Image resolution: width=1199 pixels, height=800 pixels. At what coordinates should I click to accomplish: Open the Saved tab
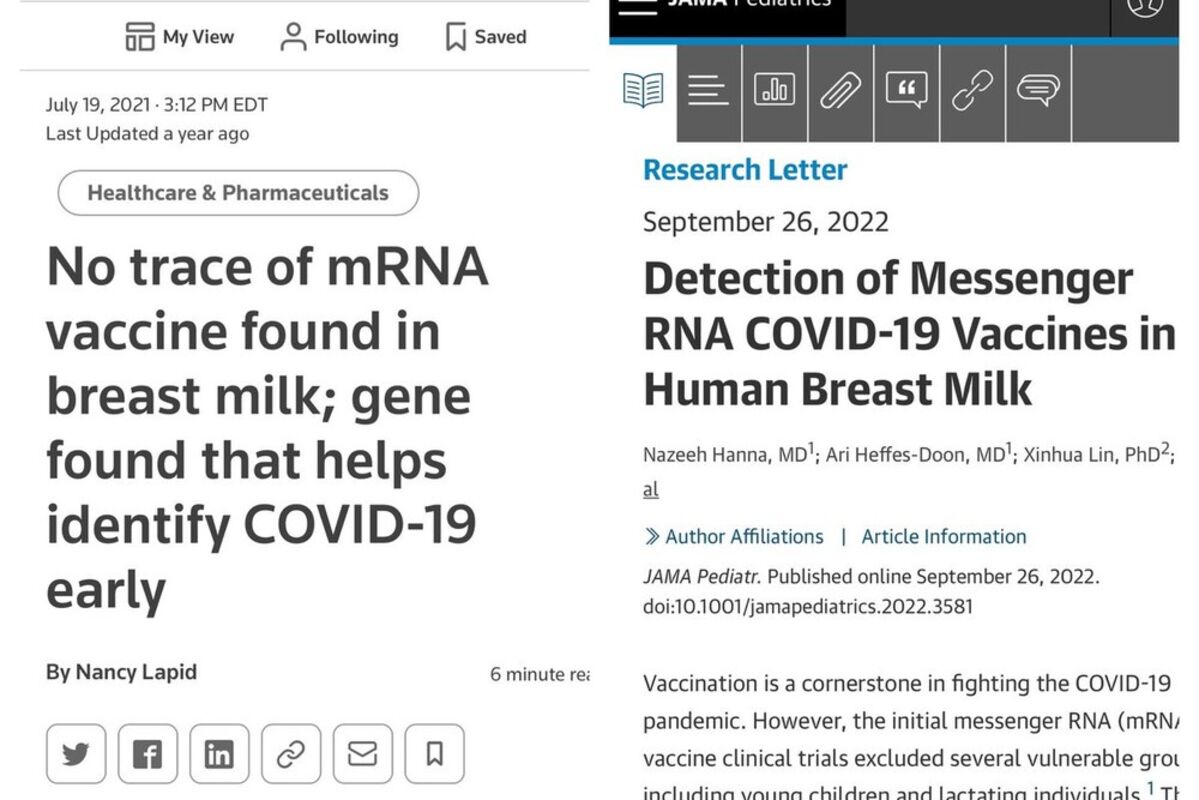click(486, 37)
